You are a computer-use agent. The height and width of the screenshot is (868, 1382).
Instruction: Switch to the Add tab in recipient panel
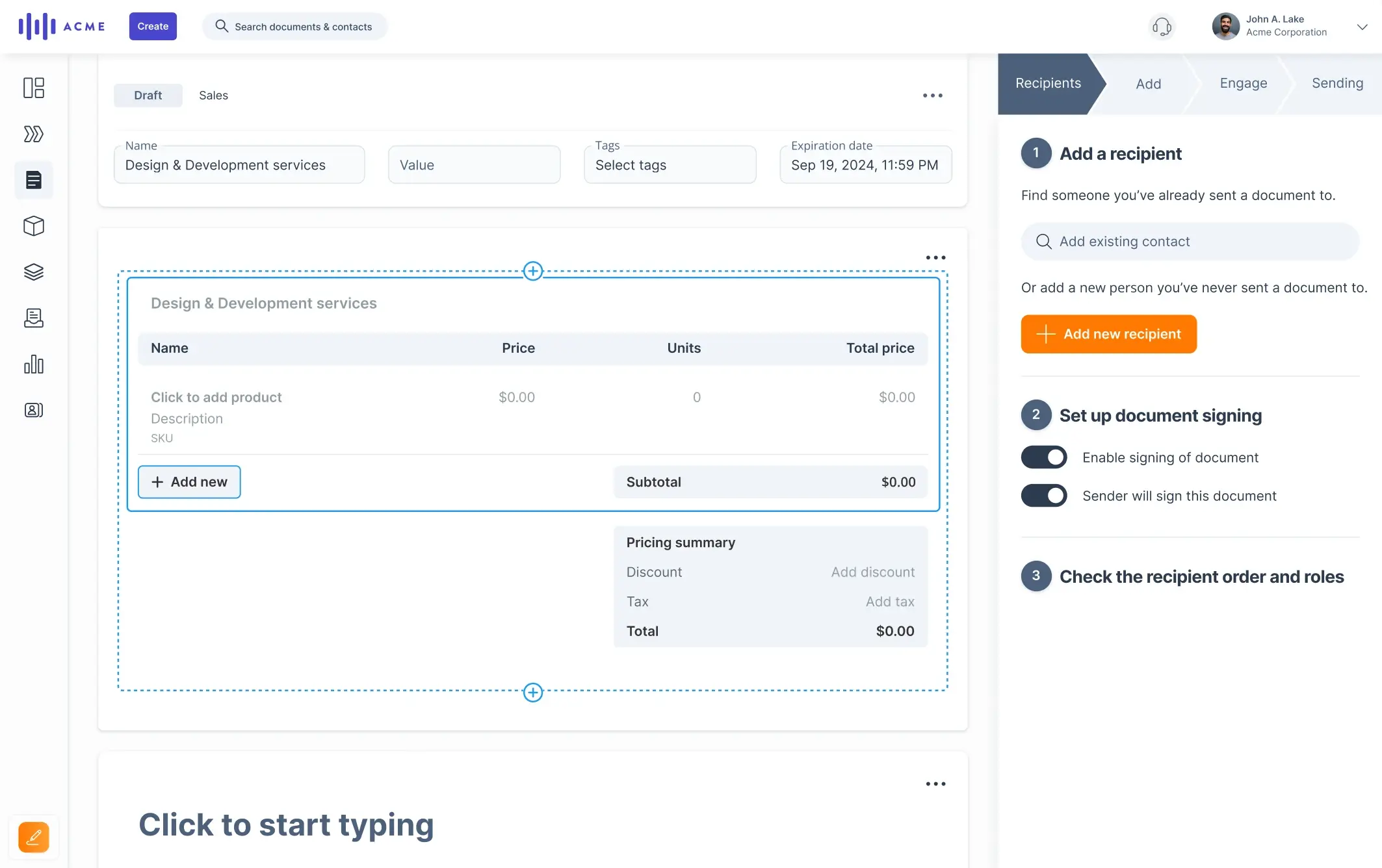[x=1148, y=84]
